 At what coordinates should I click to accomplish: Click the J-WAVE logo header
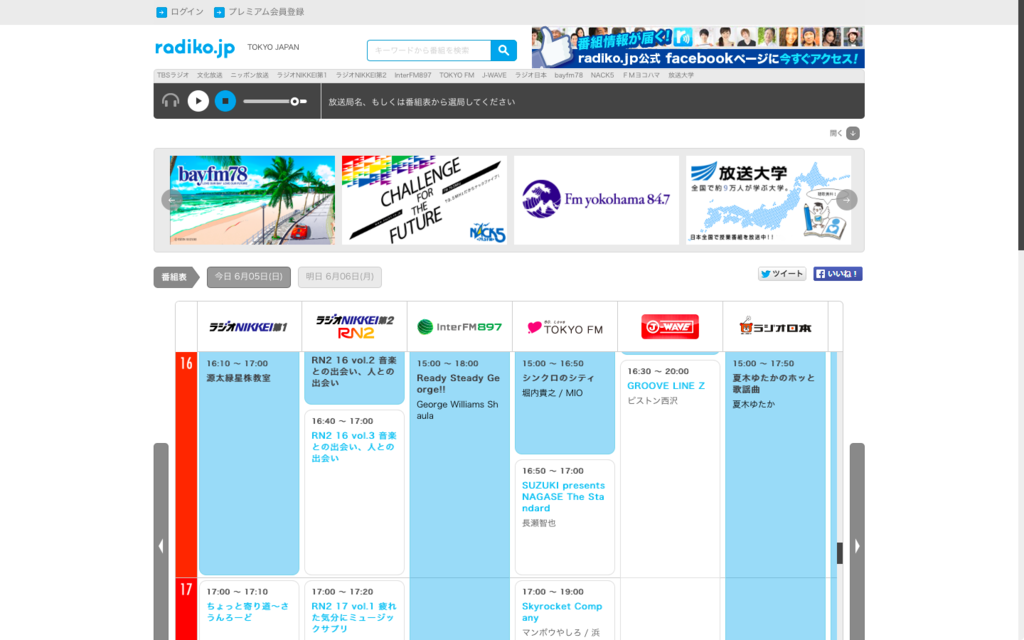point(670,327)
